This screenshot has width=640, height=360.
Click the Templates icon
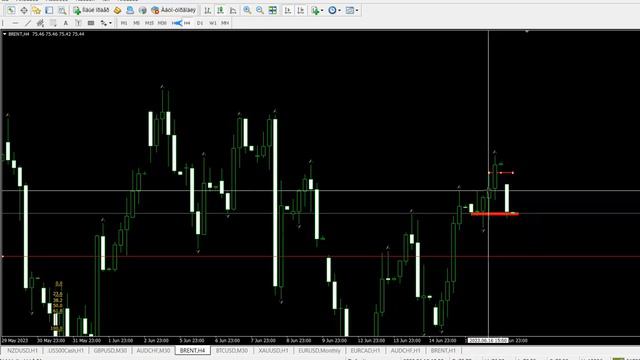(350, 10)
